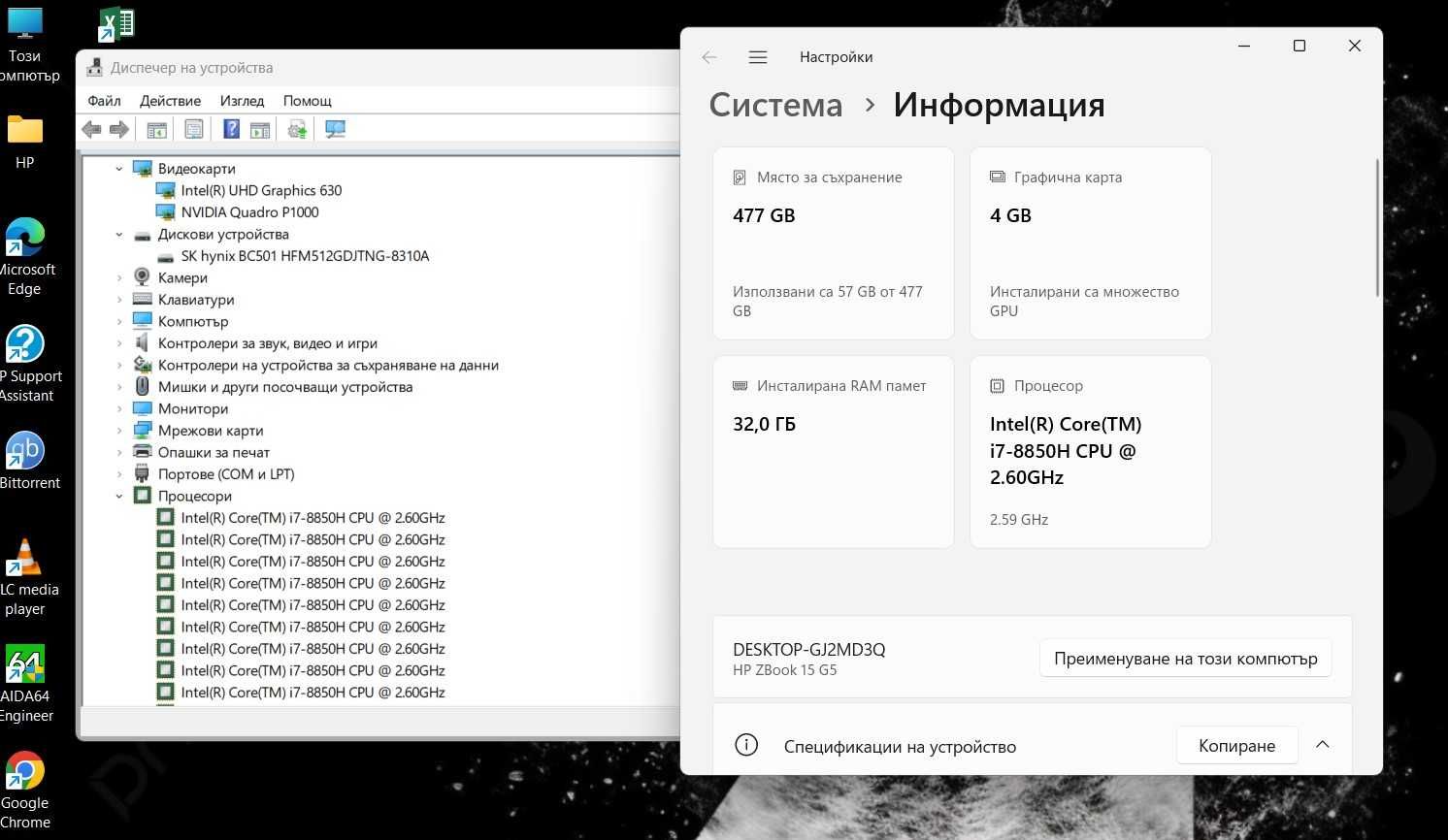Screen dimensions: 1448x840
Task: Open Properties from the Device Manager toolbar
Action: click(x=194, y=129)
